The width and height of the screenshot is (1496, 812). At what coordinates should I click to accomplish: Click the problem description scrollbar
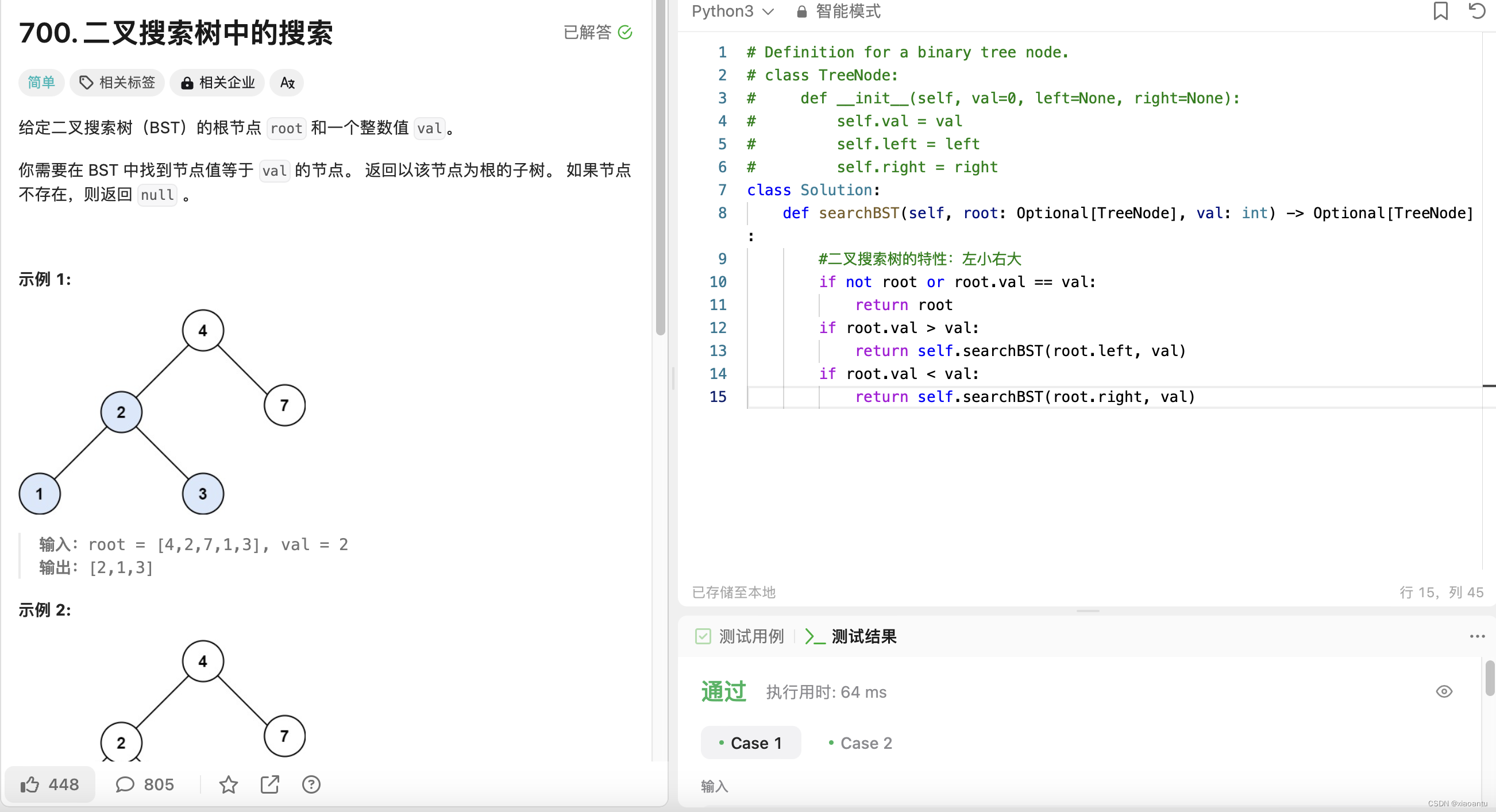(x=660, y=168)
